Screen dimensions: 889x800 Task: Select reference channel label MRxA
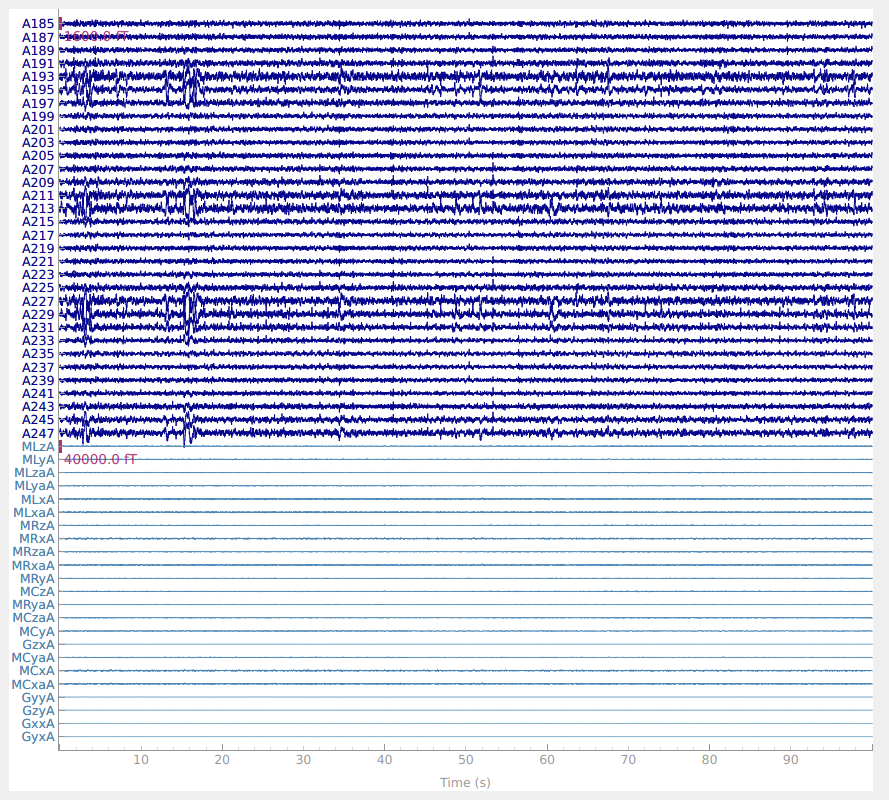[x=37, y=539]
